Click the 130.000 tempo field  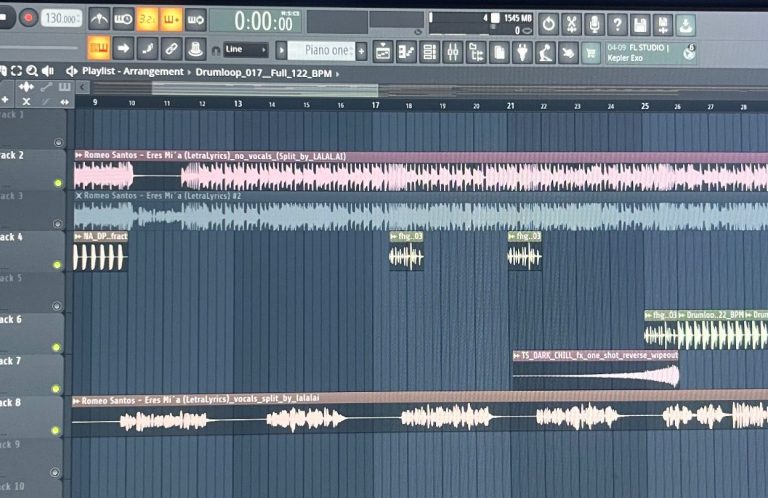[61, 19]
